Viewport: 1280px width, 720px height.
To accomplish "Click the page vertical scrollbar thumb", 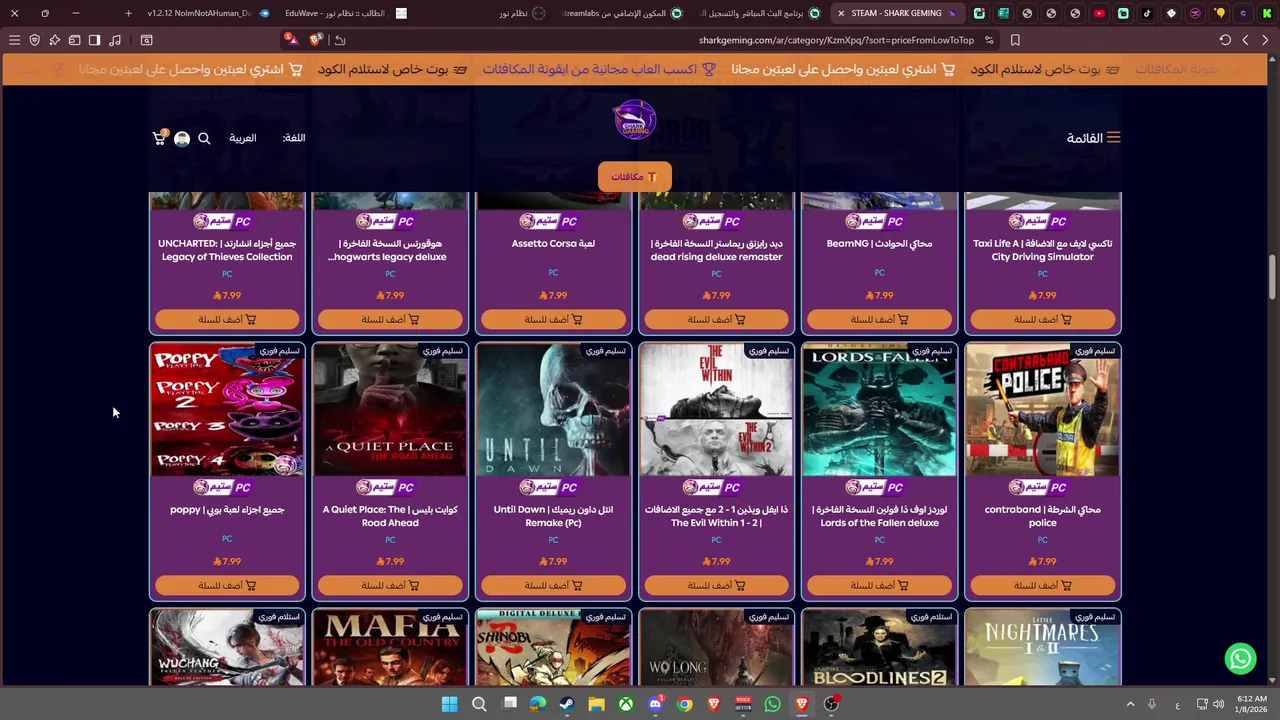I will coord(1272,277).
